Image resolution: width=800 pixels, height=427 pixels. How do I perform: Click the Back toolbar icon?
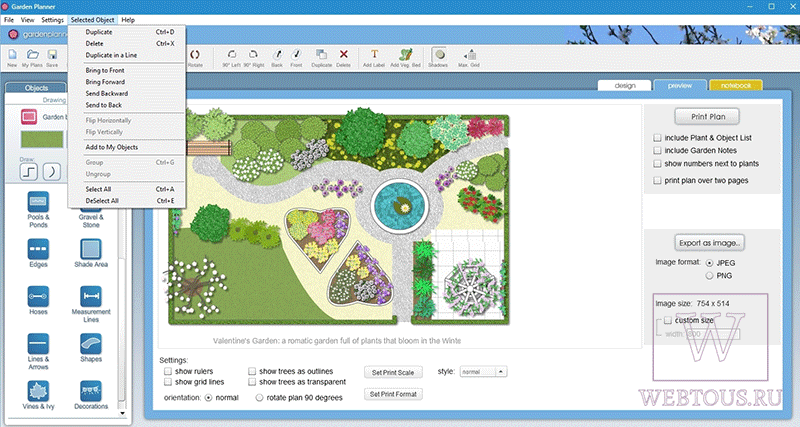click(277, 55)
